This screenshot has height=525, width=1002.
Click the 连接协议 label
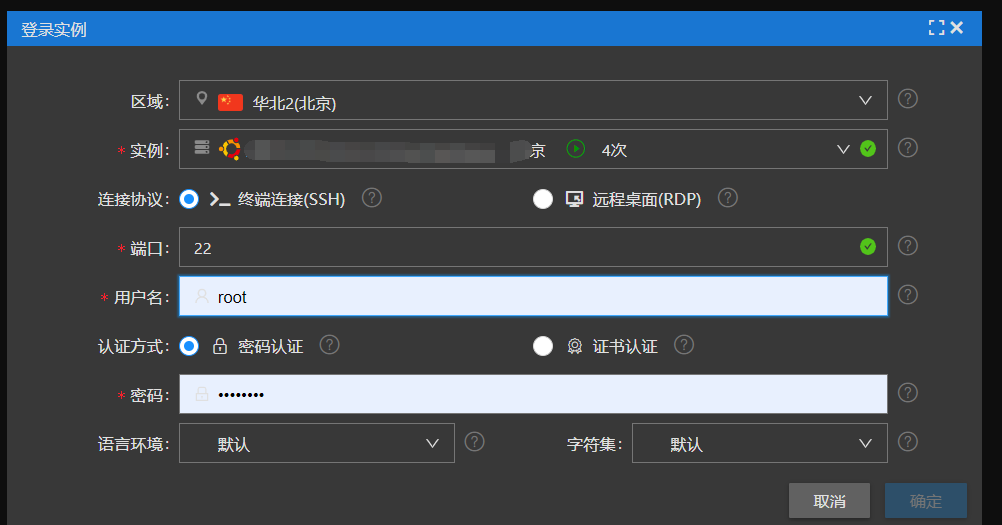pyautogui.click(x=133, y=199)
